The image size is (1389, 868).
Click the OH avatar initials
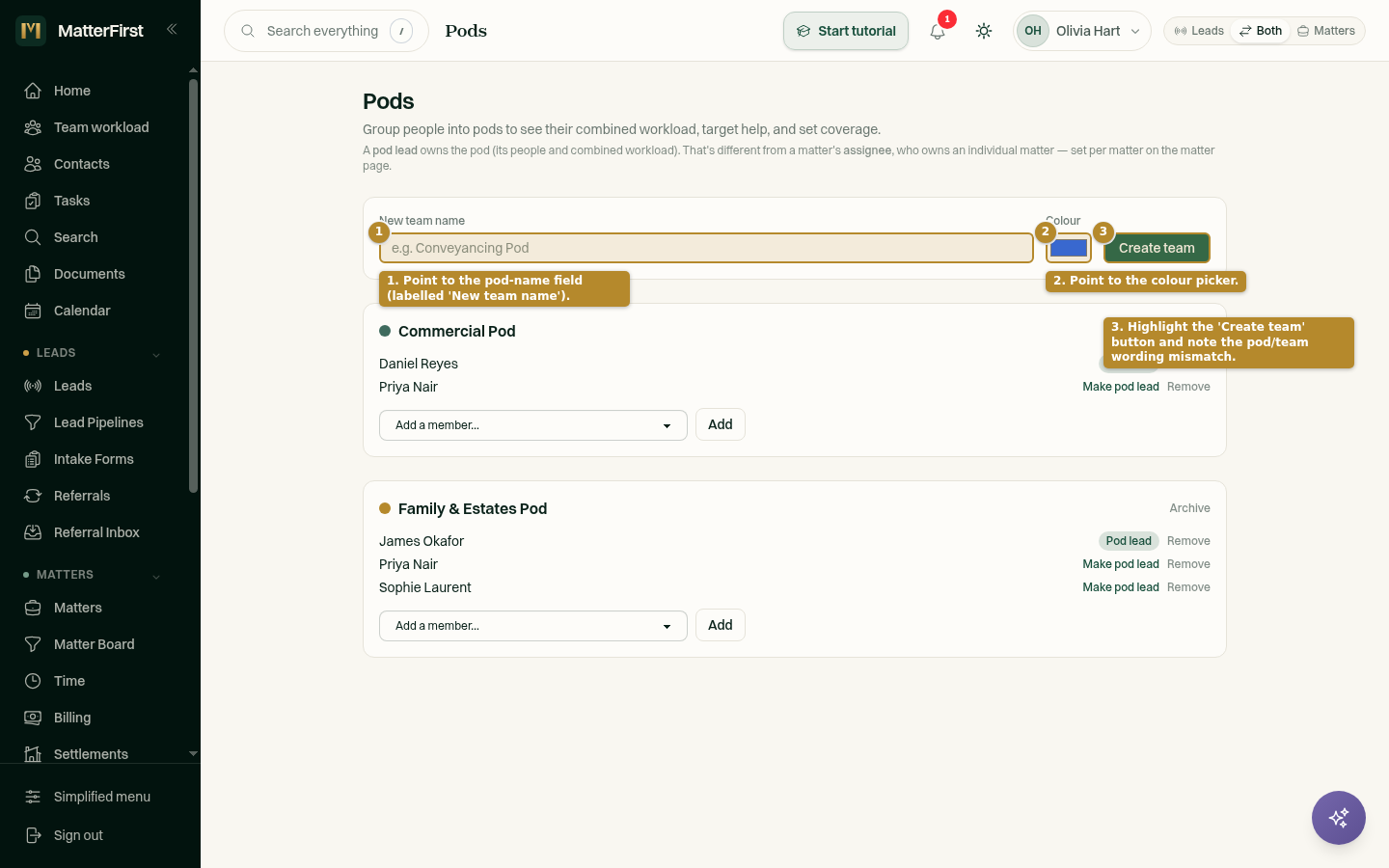[x=1033, y=31]
